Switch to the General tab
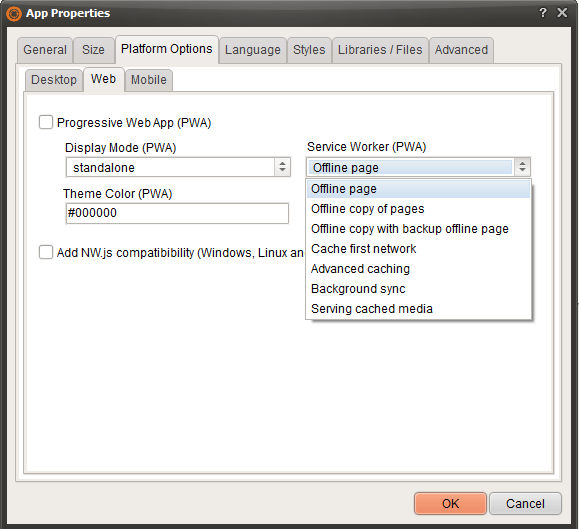The height and width of the screenshot is (529, 579). pos(45,50)
